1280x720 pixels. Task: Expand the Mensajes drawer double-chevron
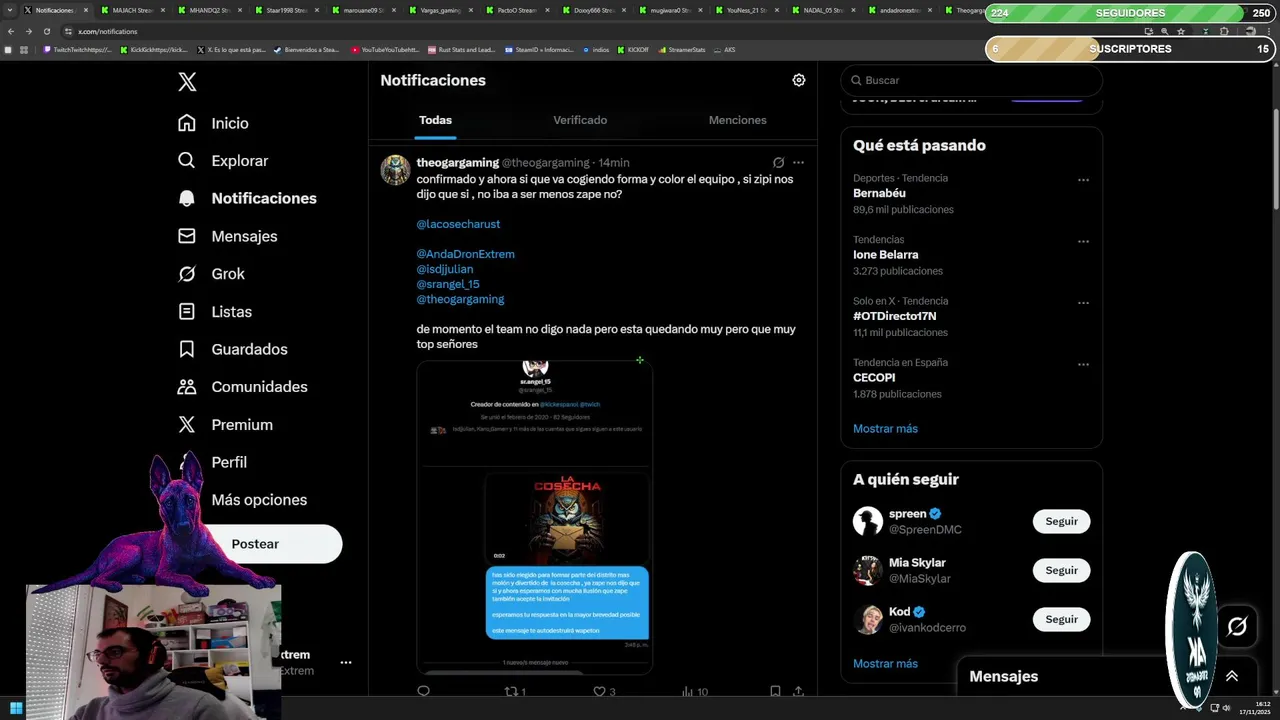click(1232, 677)
